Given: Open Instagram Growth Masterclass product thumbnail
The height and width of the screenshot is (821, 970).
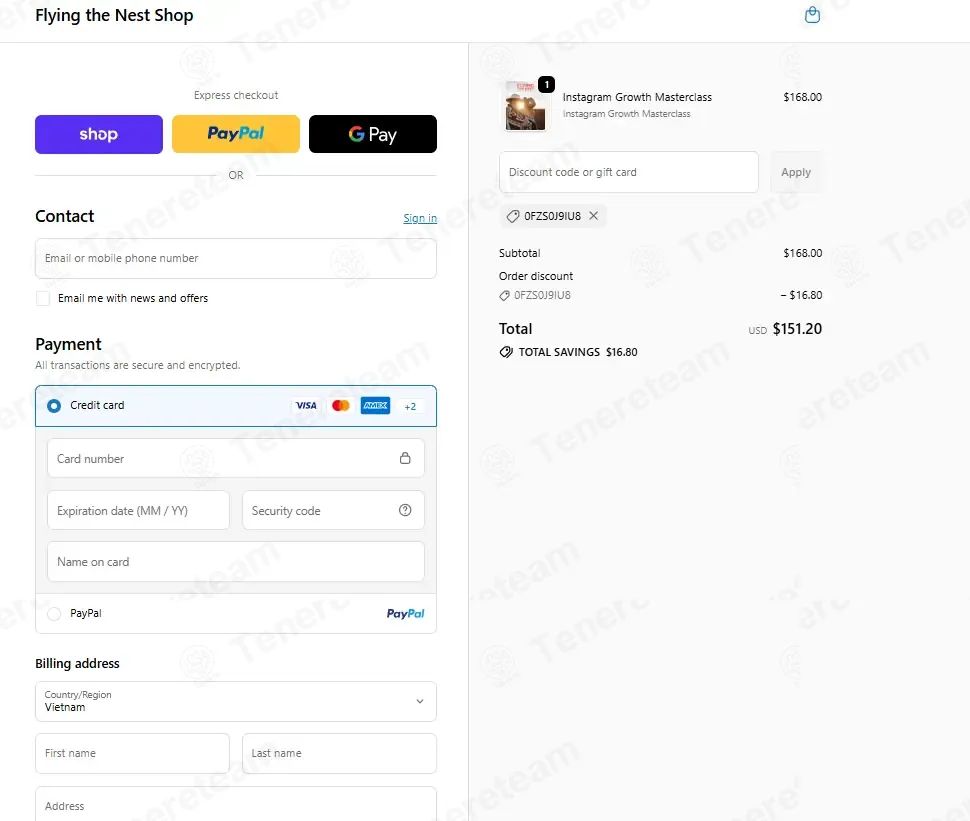Looking at the screenshot, I should (525, 106).
